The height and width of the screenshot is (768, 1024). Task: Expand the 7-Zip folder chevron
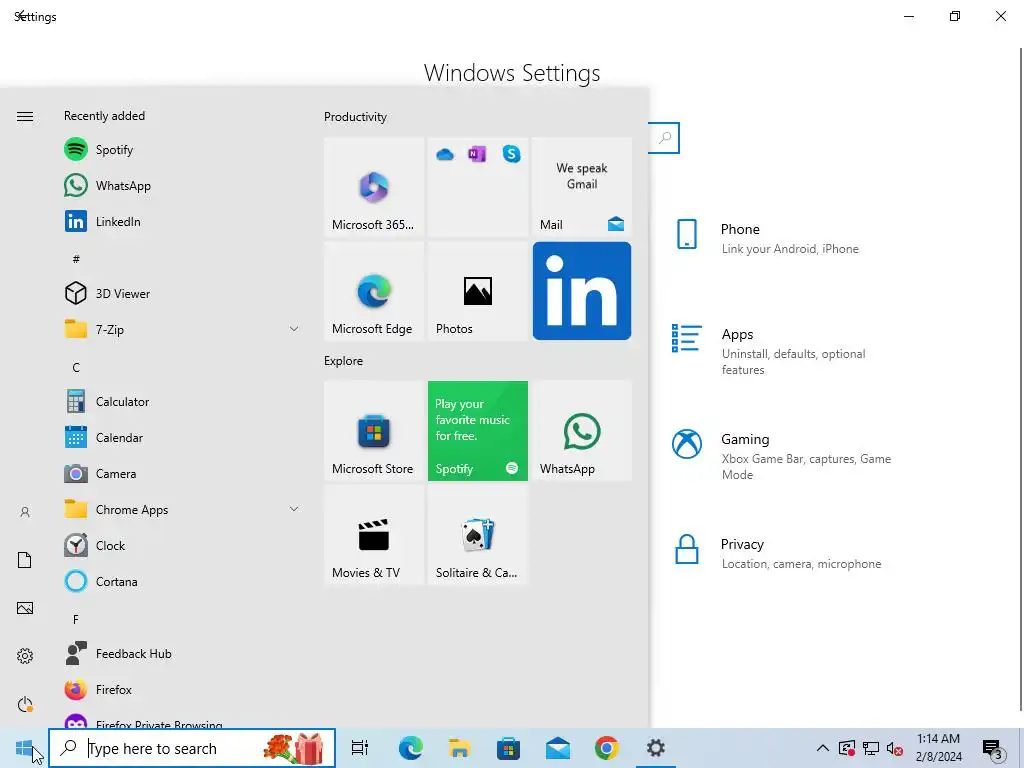point(294,329)
